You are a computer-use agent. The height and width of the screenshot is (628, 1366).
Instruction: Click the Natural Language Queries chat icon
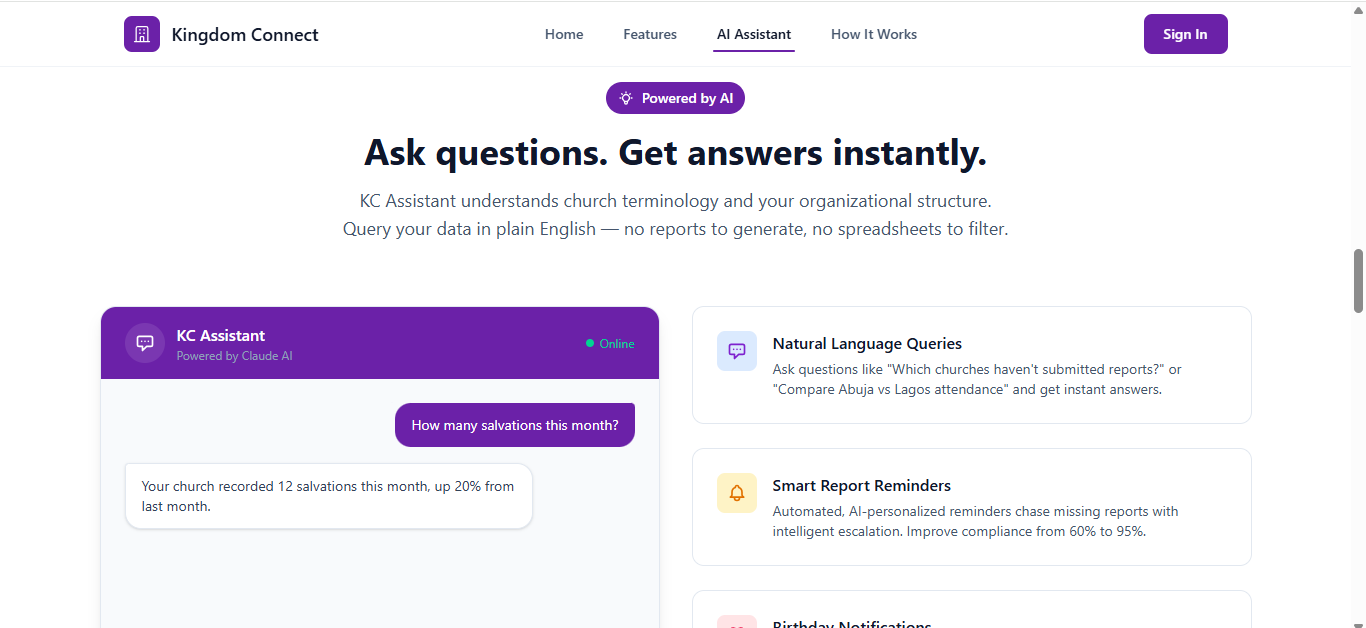tap(737, 351)
